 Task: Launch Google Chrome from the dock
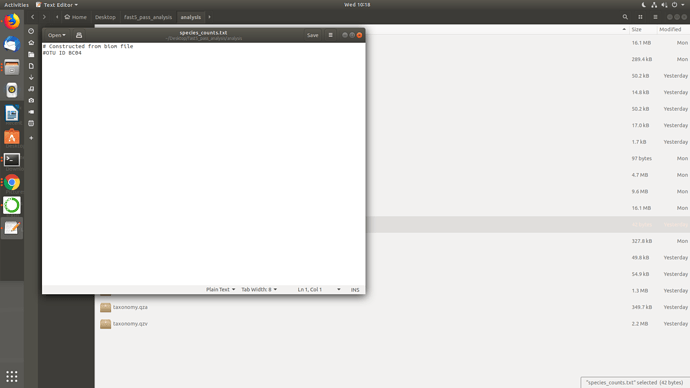click(x=12, y=183)
